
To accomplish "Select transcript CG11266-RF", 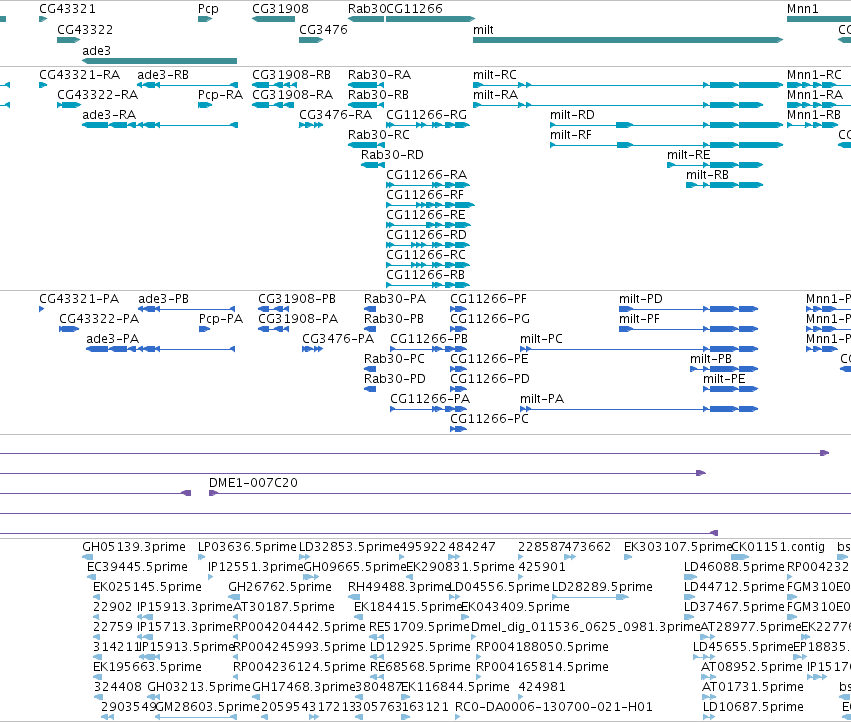I will pyautogui.click(x=430, y=206).
